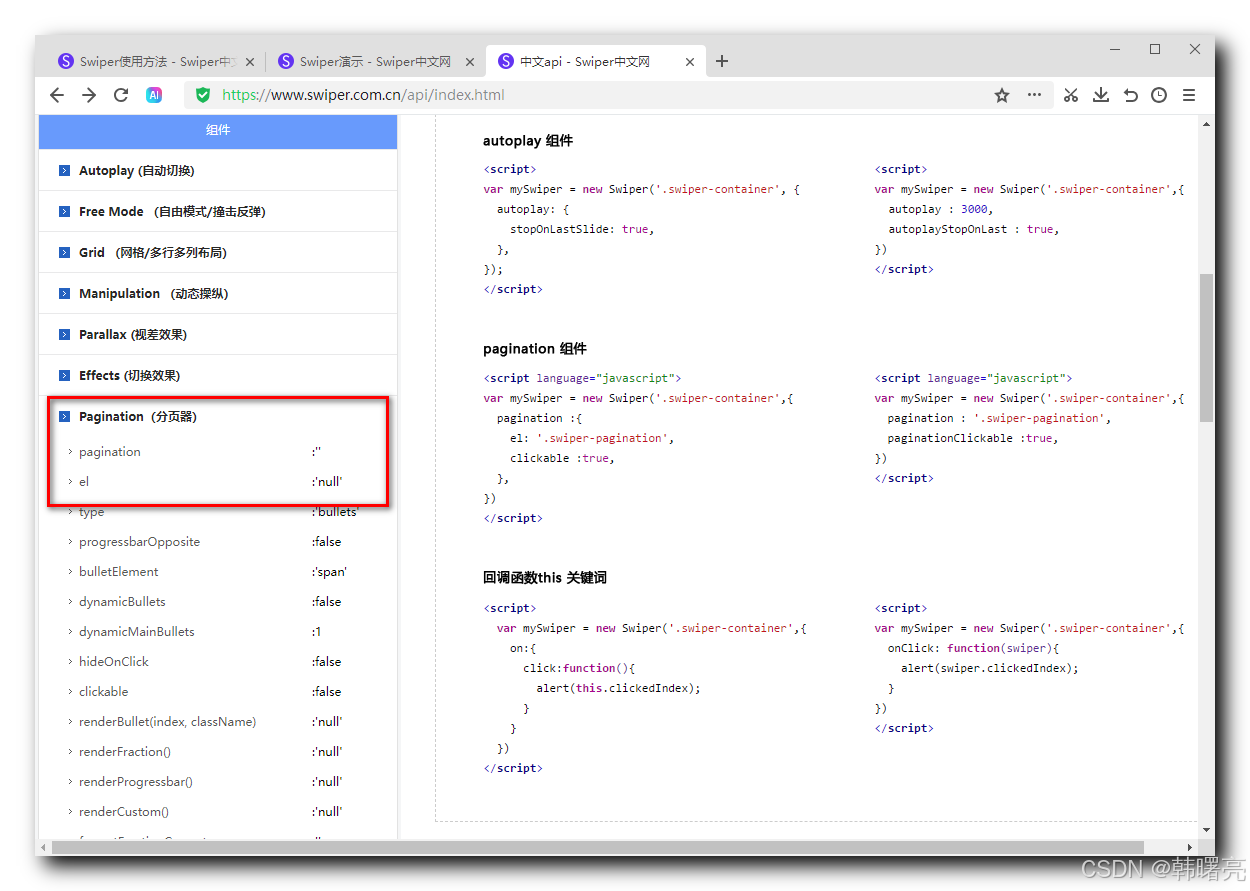Click the Grid section blue arrow icon

pos(64,253)
